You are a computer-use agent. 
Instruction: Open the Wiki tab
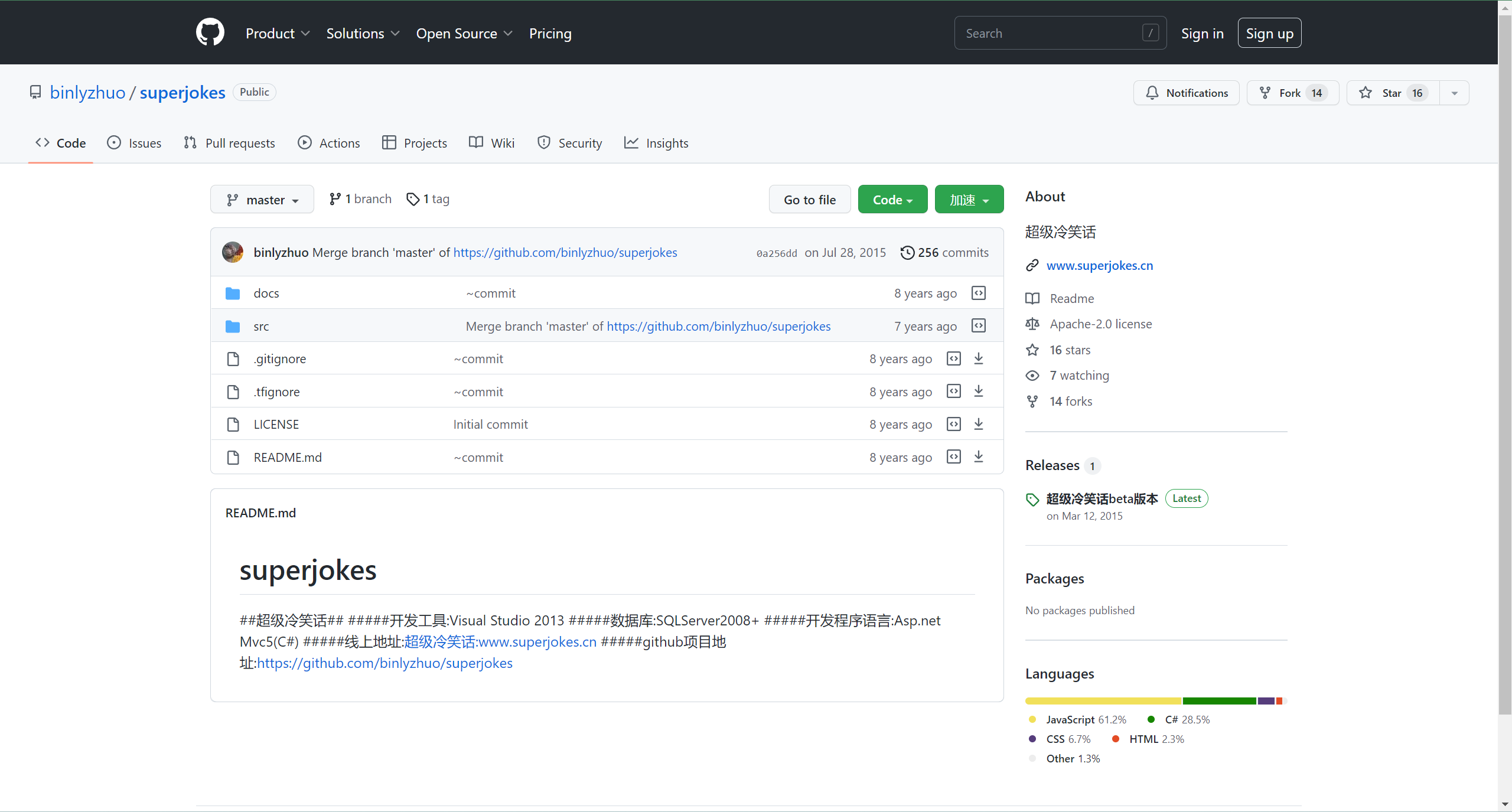(492, 143)
